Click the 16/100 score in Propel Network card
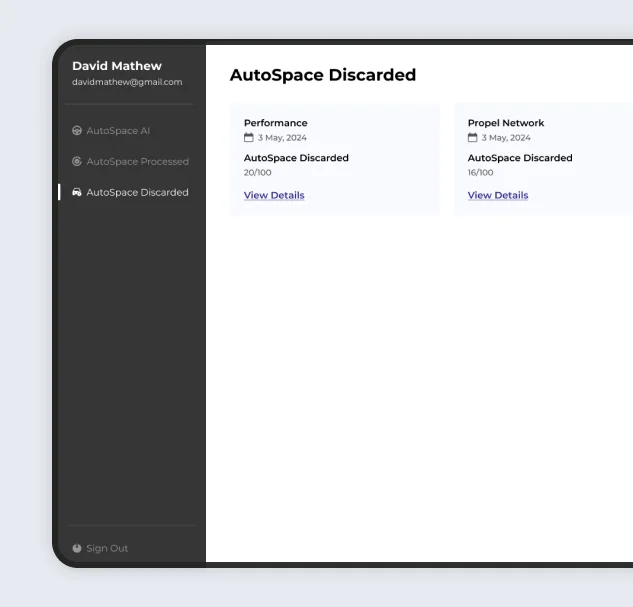 click(x=481, y=172)
